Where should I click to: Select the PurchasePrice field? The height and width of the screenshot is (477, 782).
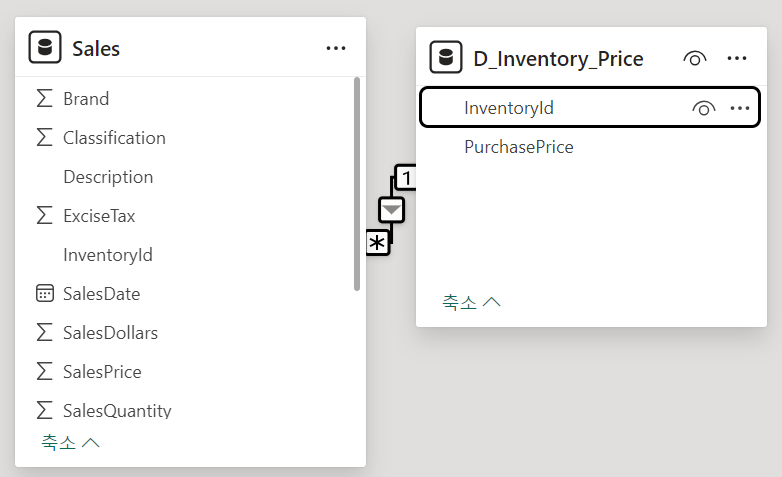pyautogui.click(x=518, y=147)
